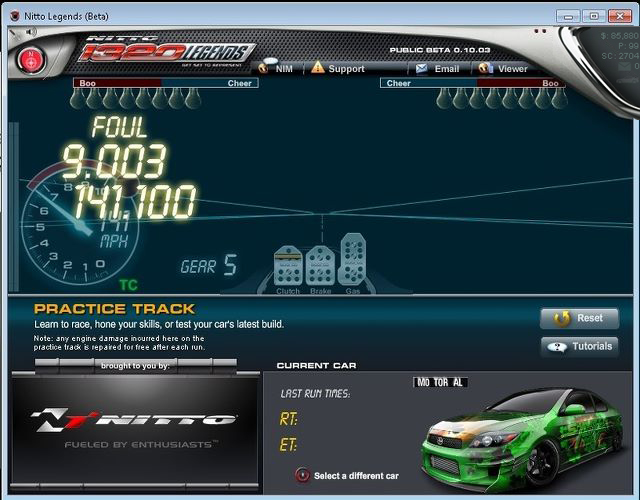
Task: Click the CURRENT CAR heading
Action: click(x=316, y=366)
